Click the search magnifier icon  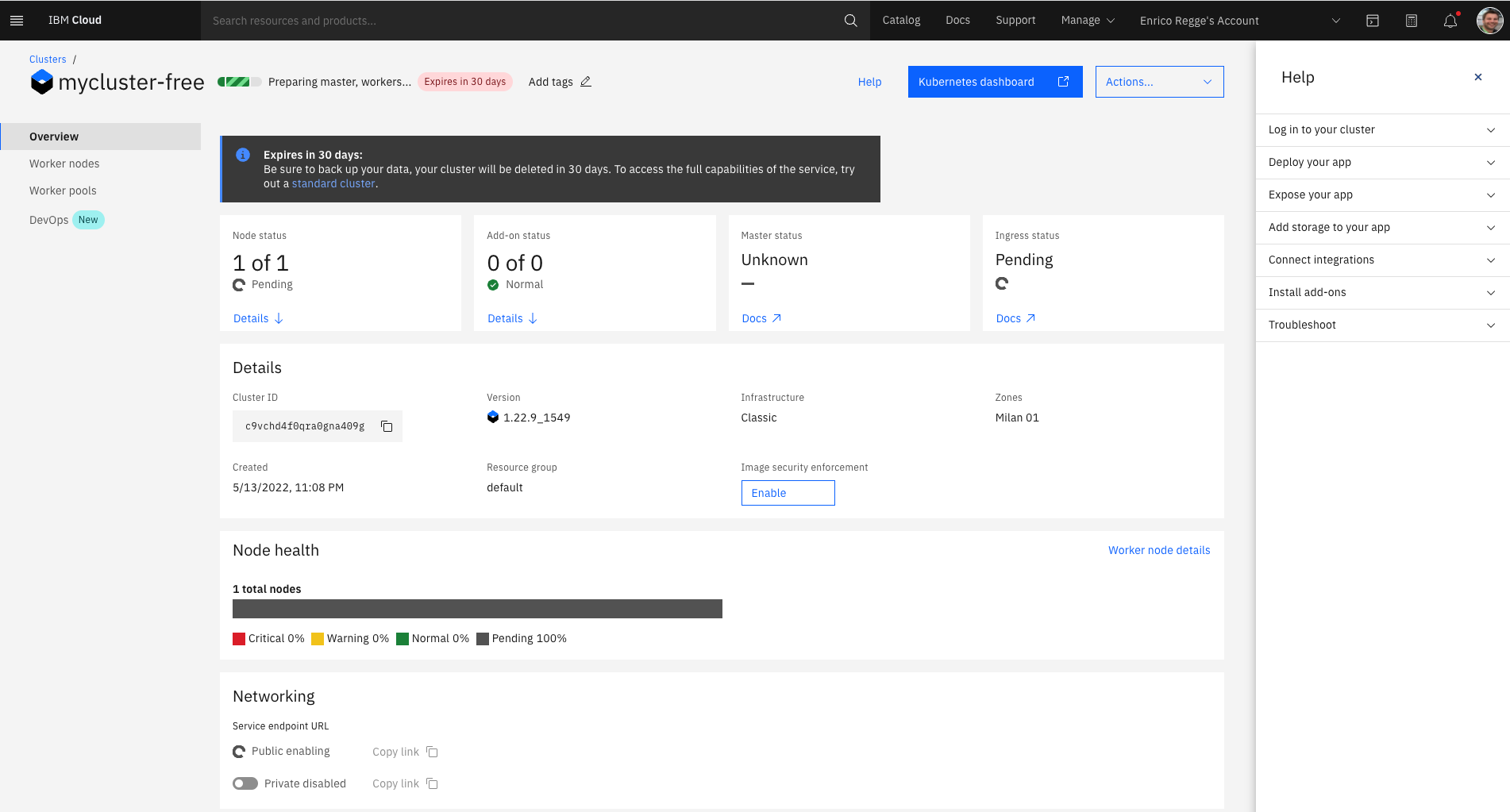(x=850, y=21)
